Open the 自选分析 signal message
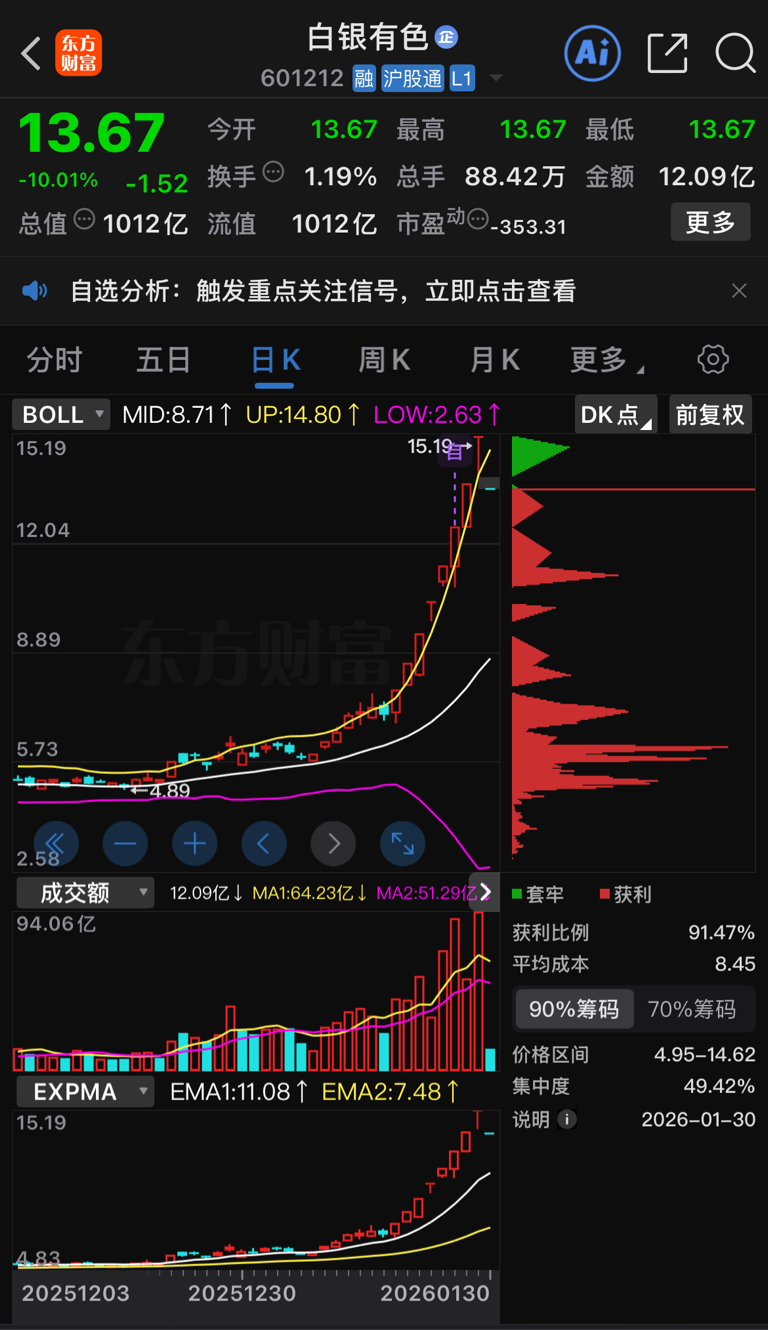This screenshot has height=1330, width=768. coord(323,291)
